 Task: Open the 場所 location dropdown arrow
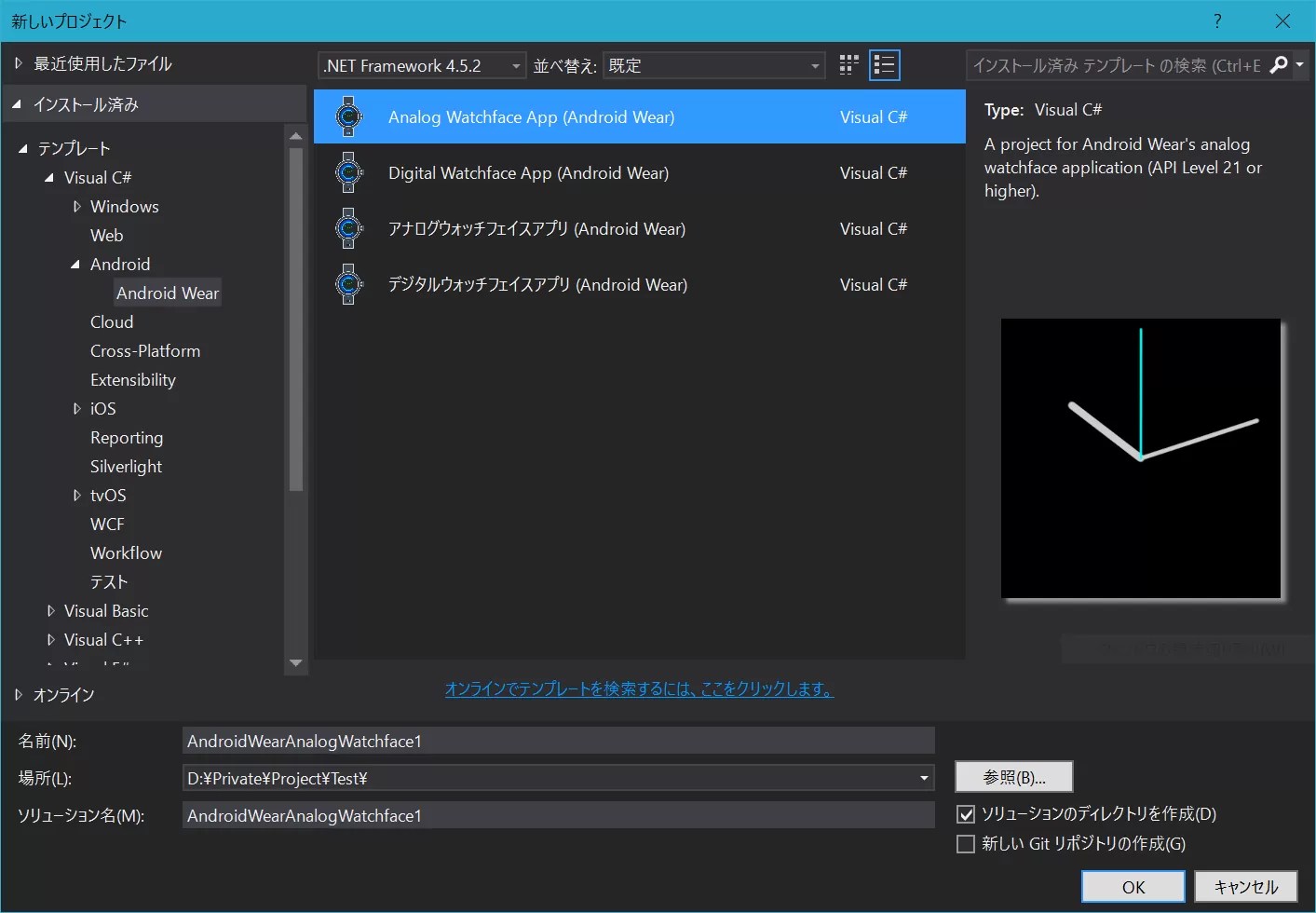pos(924,778)
